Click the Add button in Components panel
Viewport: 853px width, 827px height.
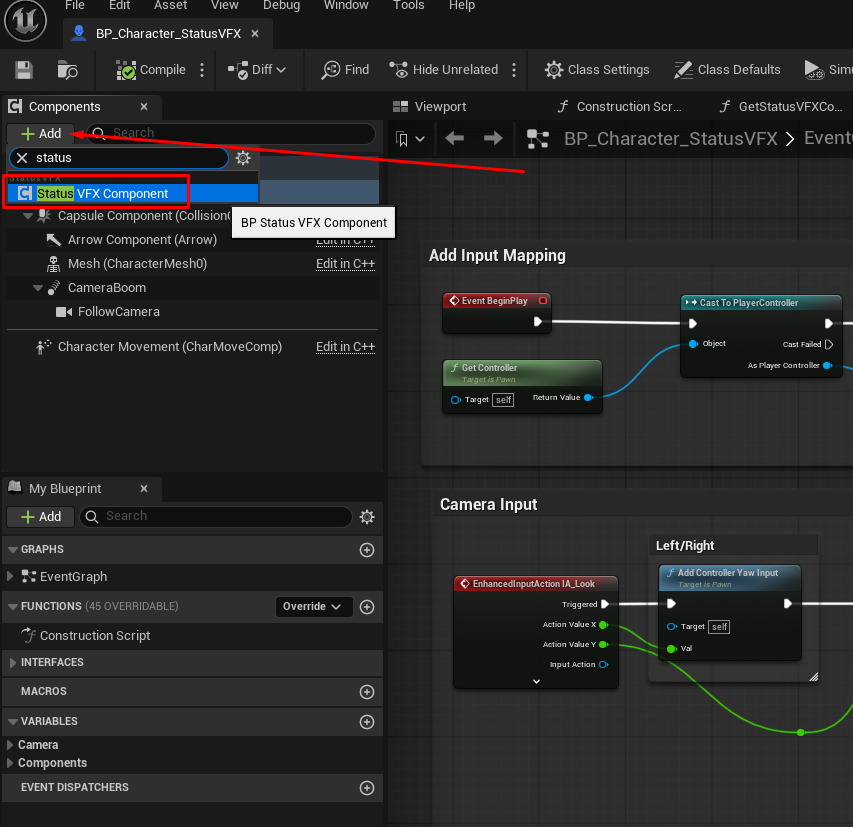click(x=40, y=133)
